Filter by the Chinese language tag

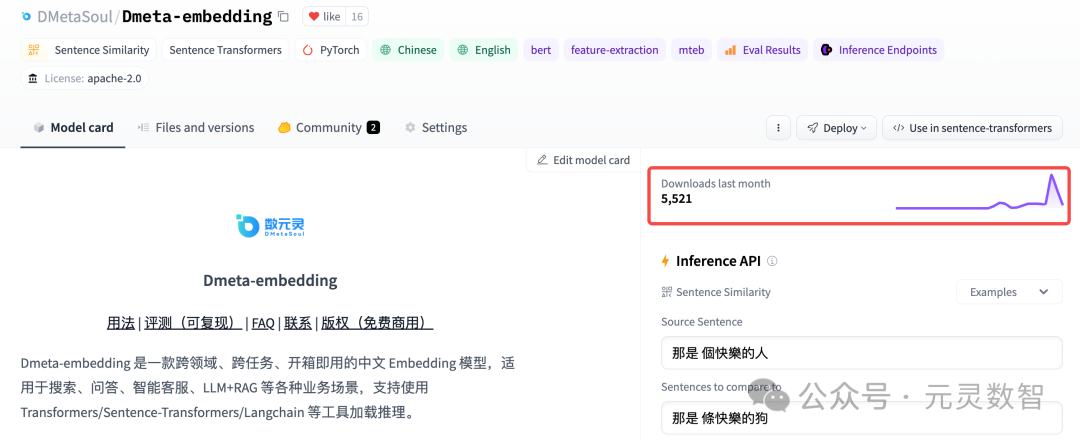tap(408, 50)
